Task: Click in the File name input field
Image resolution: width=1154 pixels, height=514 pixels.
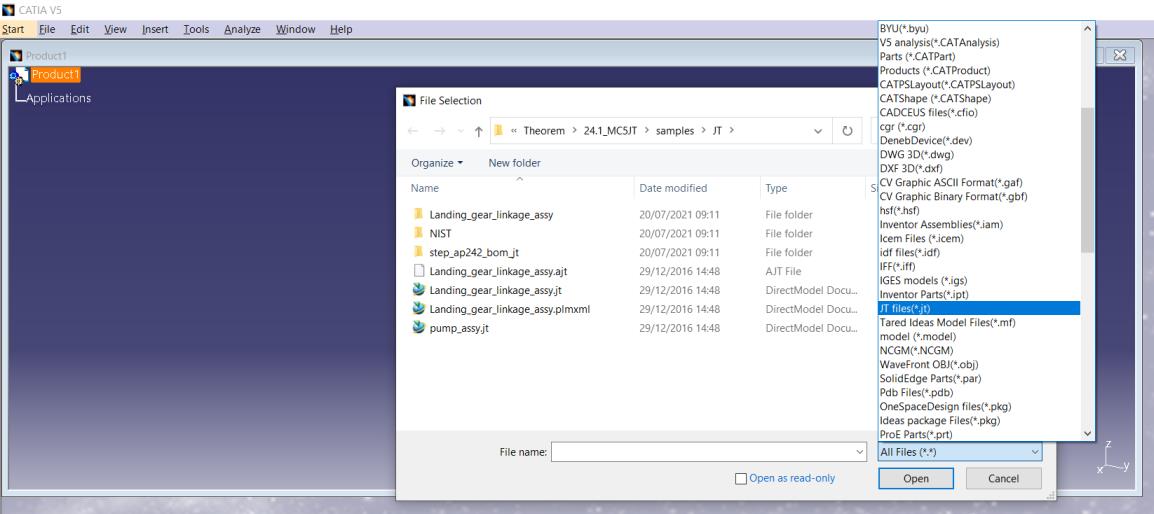Action: (701, 452)
